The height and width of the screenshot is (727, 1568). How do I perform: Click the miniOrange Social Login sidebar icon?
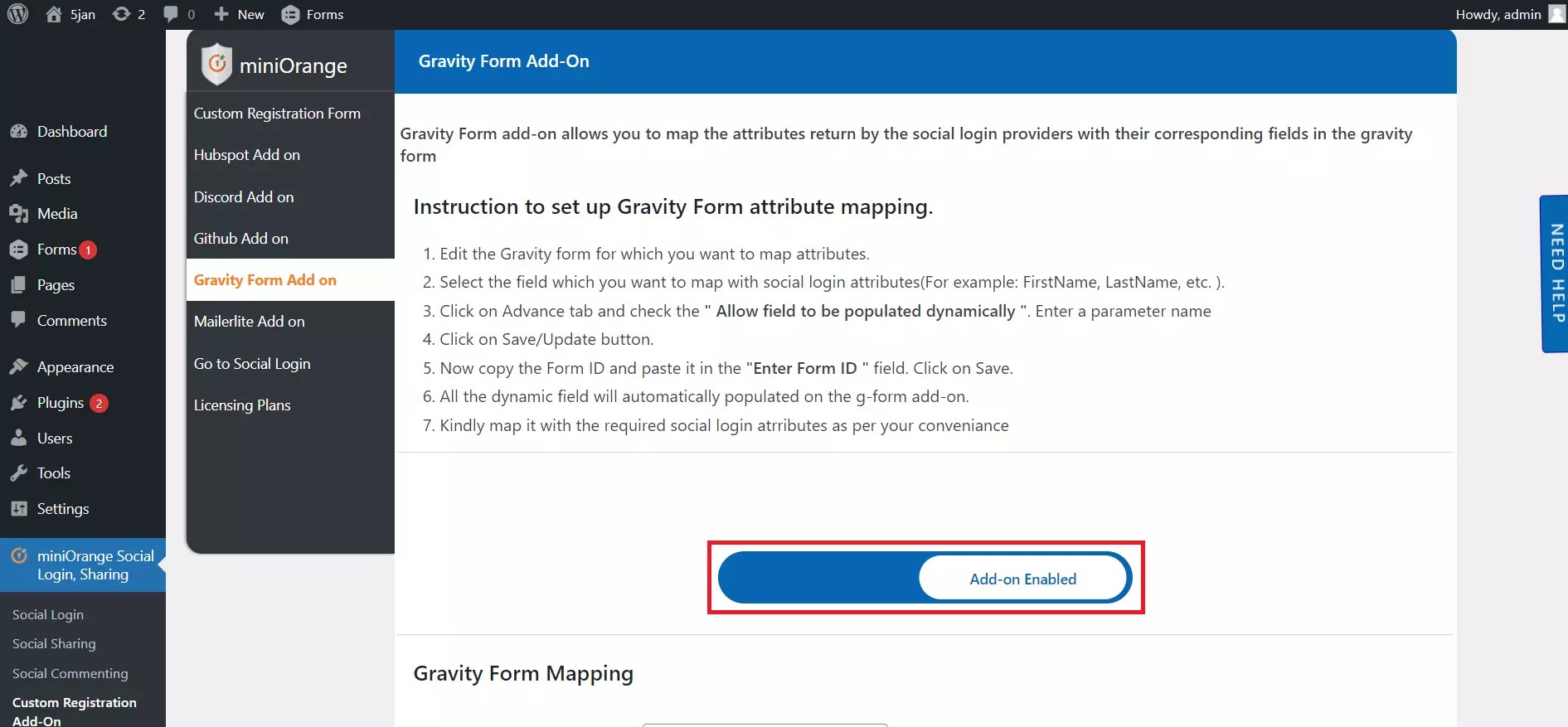19,555
